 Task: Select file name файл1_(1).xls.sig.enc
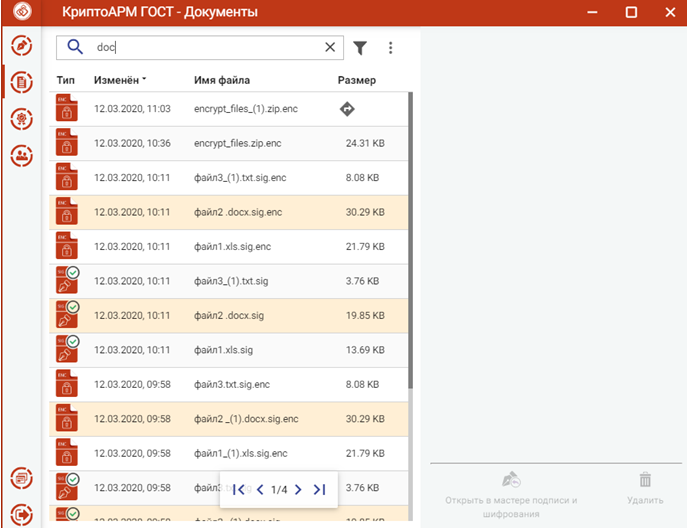(241, 453)
